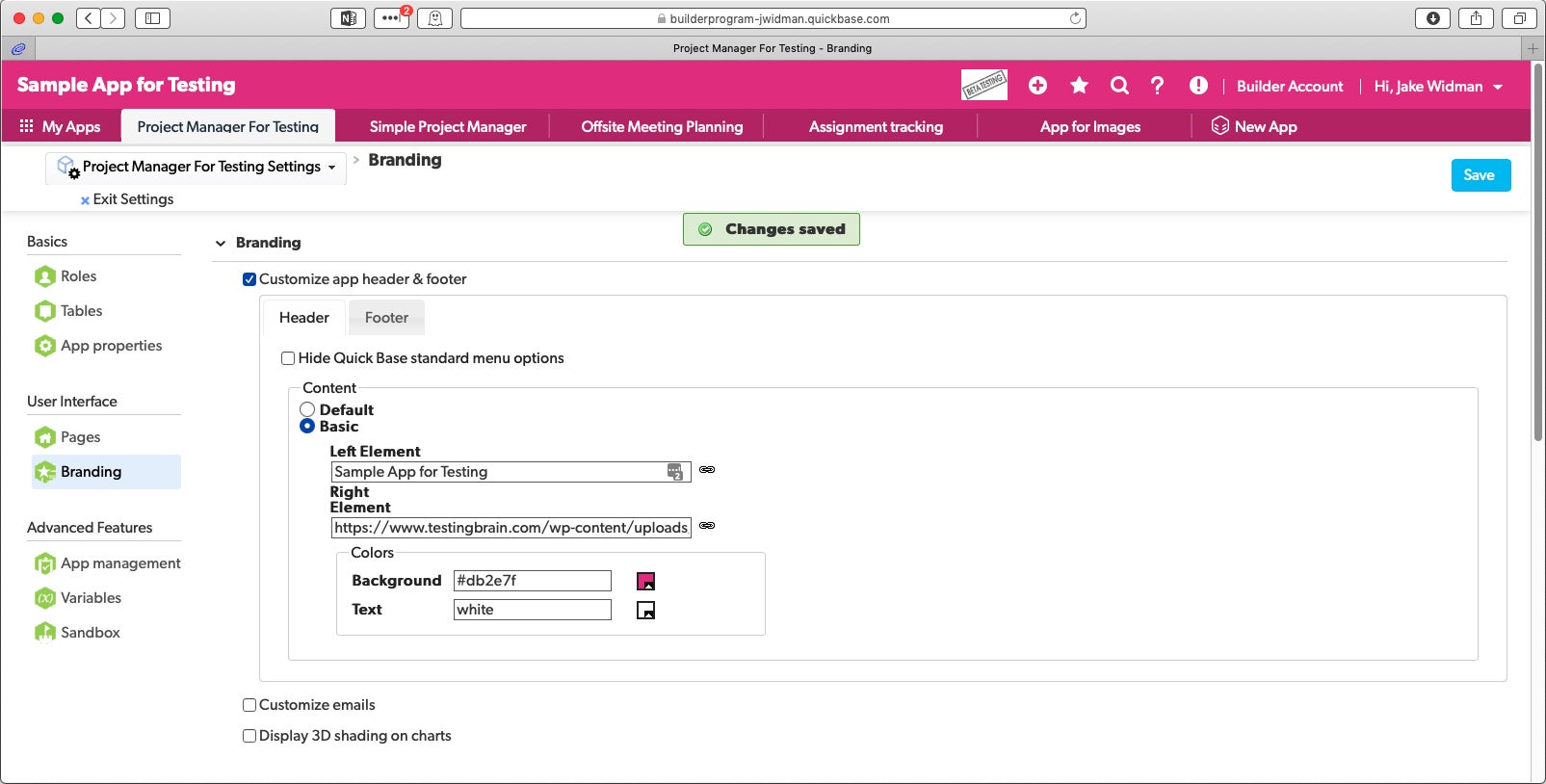Open favorites star icon in header

(x=1079, y=86)
